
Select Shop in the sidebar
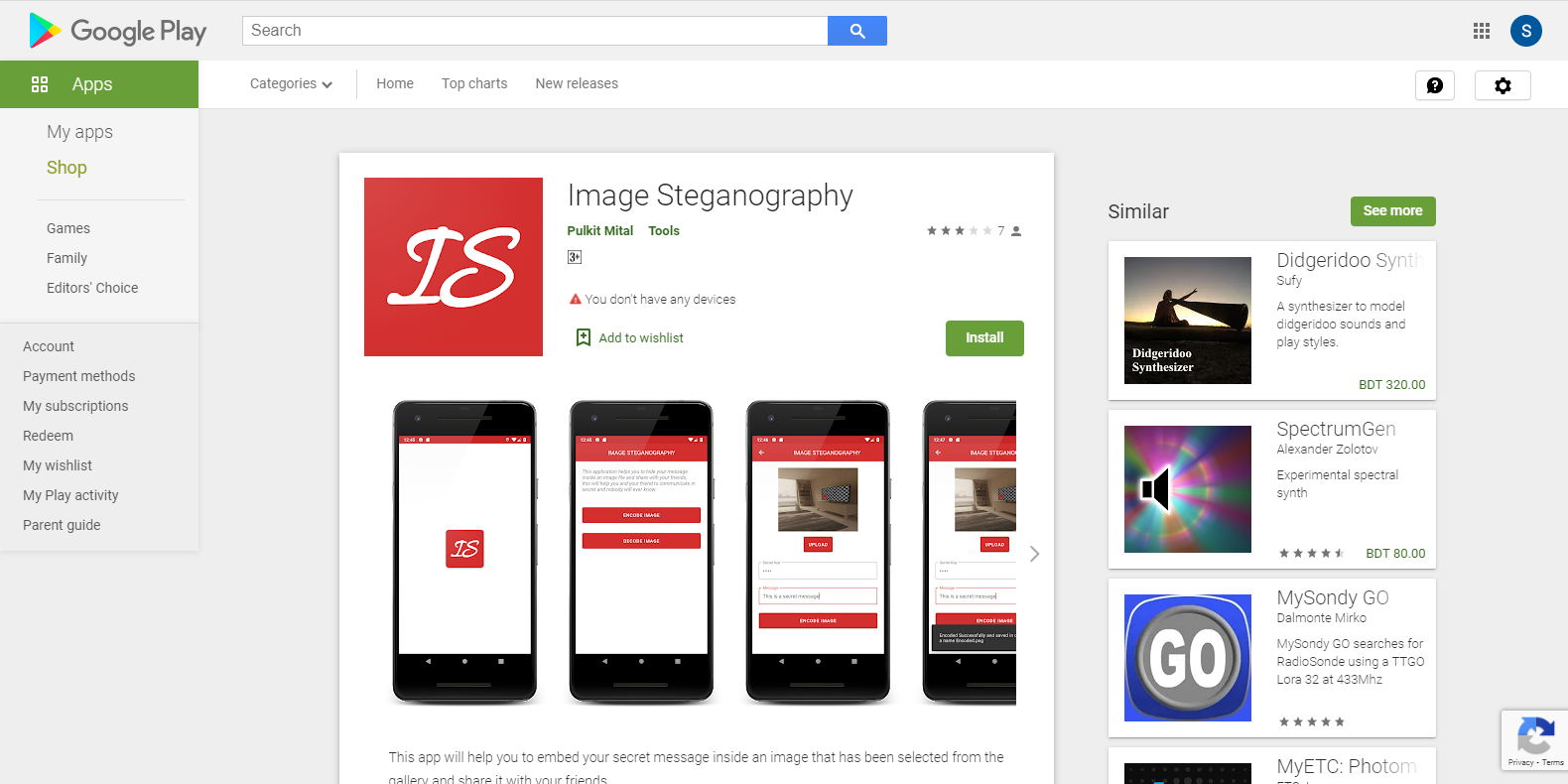66,168
